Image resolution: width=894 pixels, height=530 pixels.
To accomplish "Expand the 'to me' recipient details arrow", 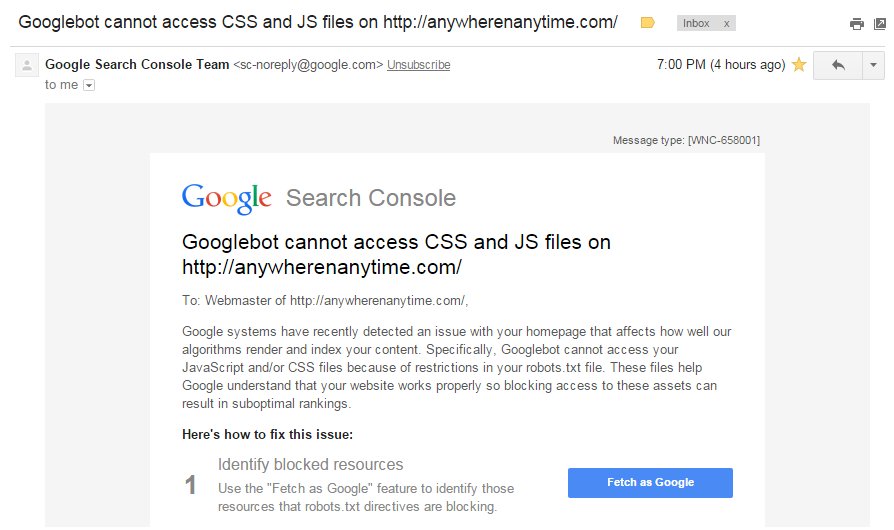I will coord(89,85).
